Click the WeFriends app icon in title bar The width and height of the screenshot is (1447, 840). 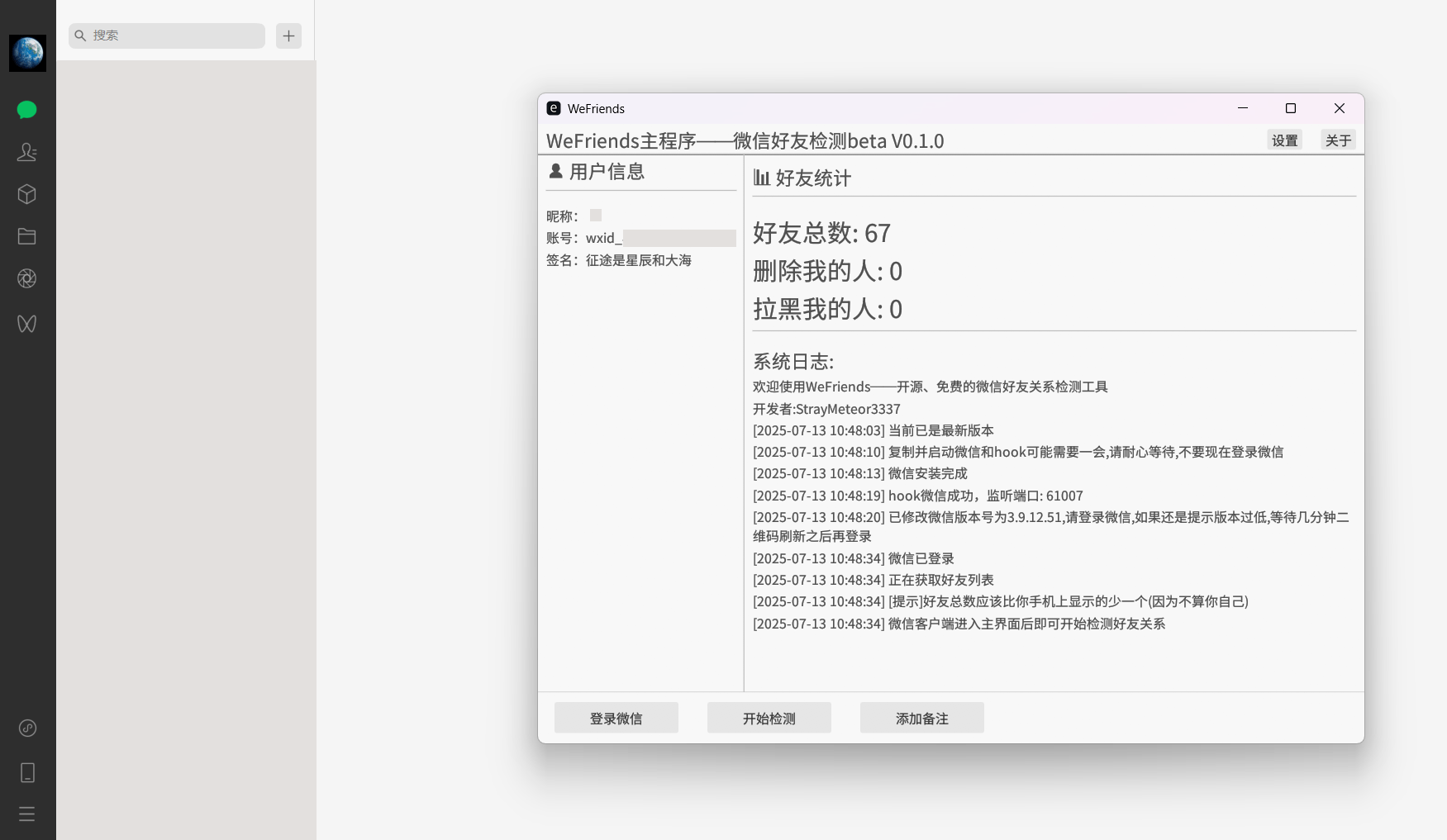pyautogui.click(x=554, y=108)
